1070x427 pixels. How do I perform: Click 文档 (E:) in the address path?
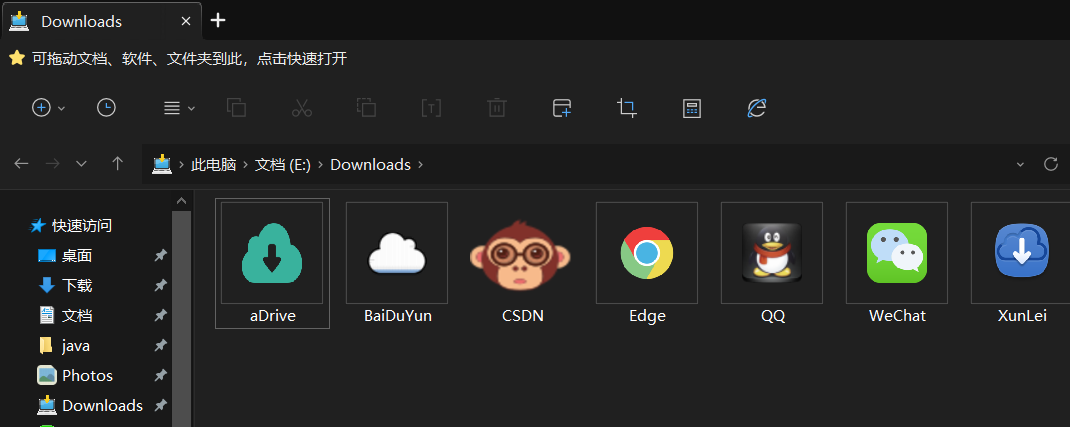coord(283,164)
